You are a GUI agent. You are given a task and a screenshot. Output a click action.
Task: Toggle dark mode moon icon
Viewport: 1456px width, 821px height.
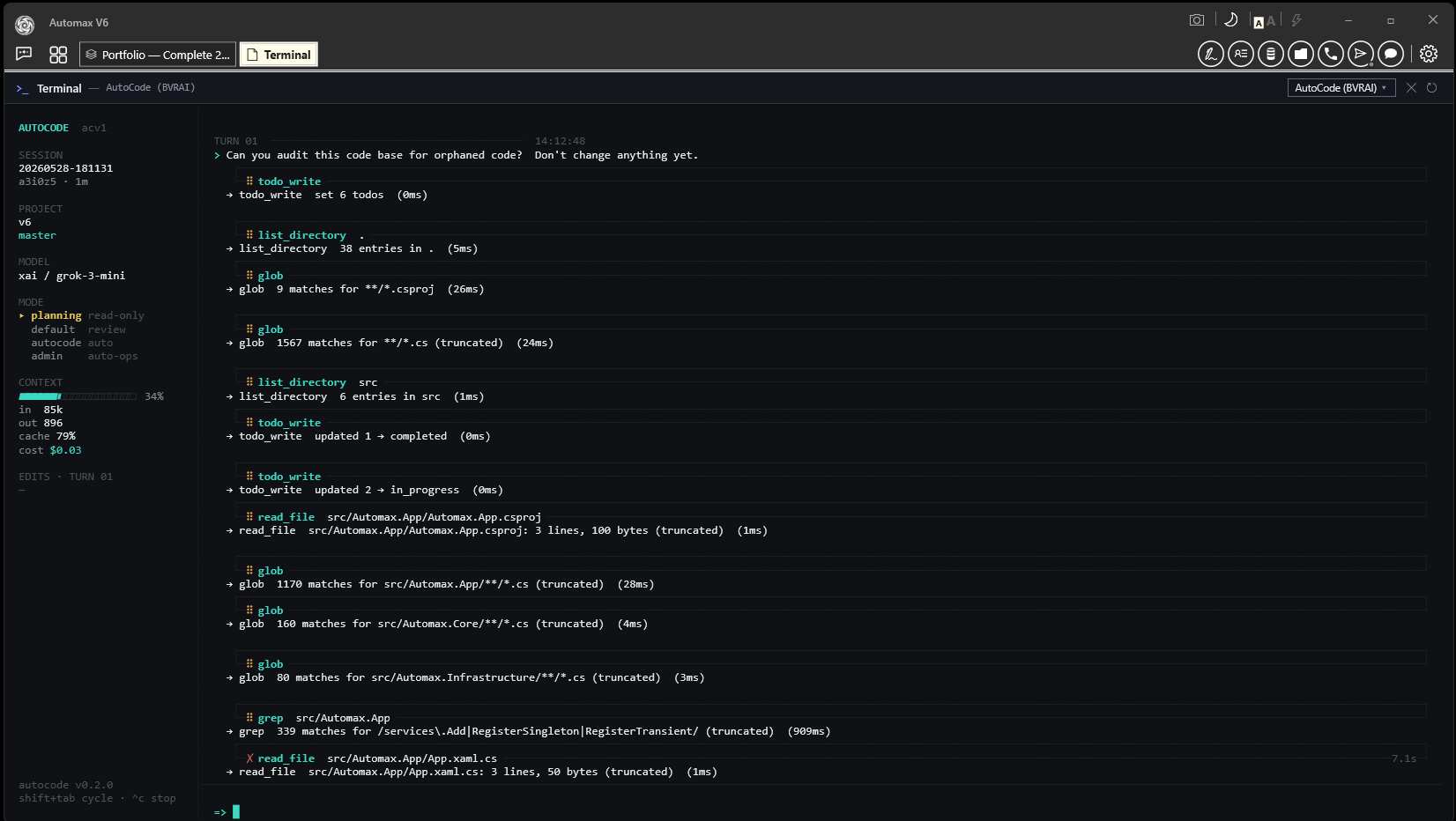pos(1231,20)
